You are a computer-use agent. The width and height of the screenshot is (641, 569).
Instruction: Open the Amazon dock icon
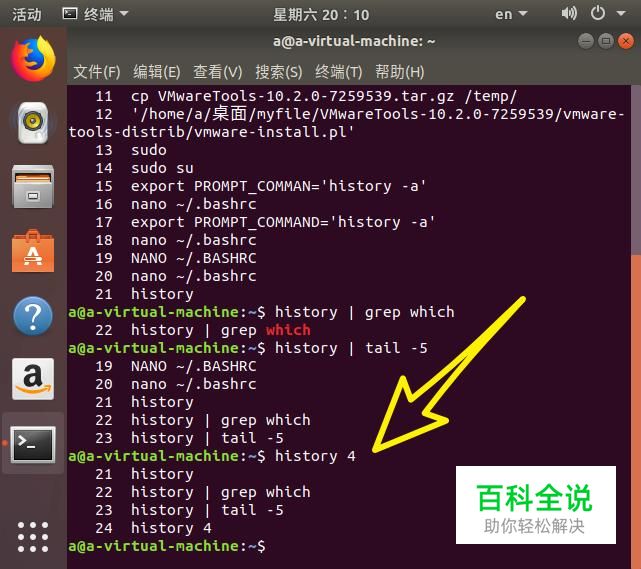(x=33, y=379)
